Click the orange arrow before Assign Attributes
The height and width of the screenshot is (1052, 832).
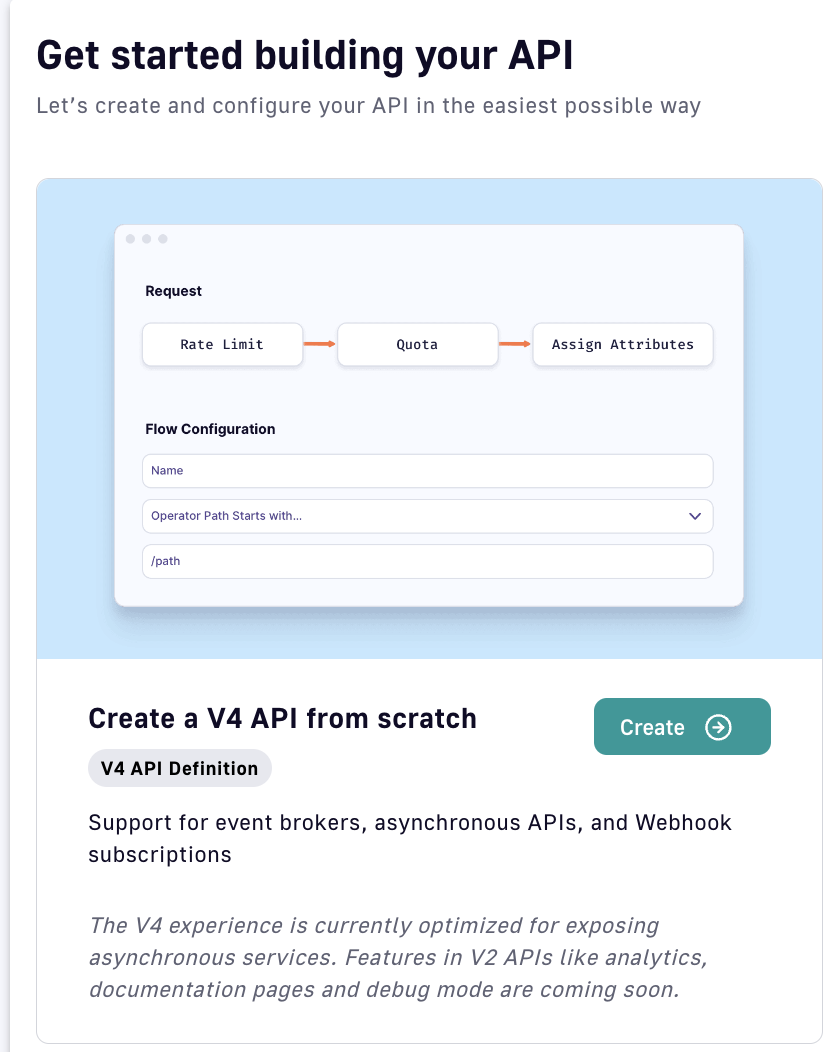515,344
